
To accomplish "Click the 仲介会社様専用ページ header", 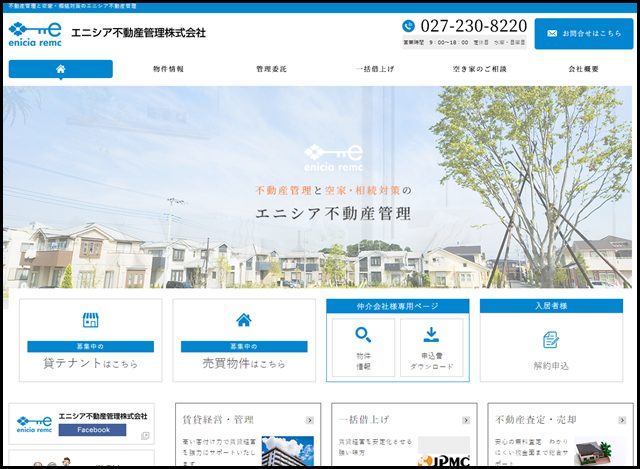I will [398, 306].
